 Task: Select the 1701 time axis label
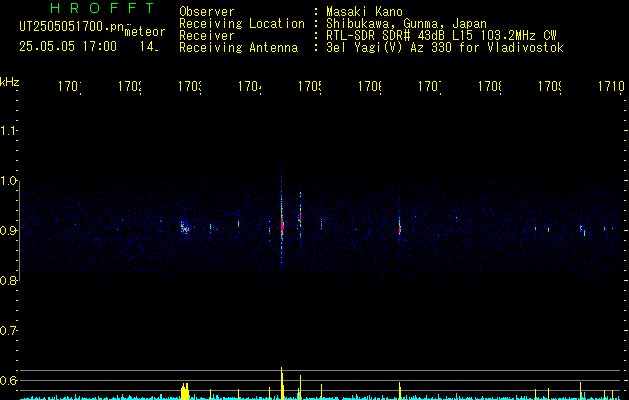pyautogui.click(x=70, y=86)
